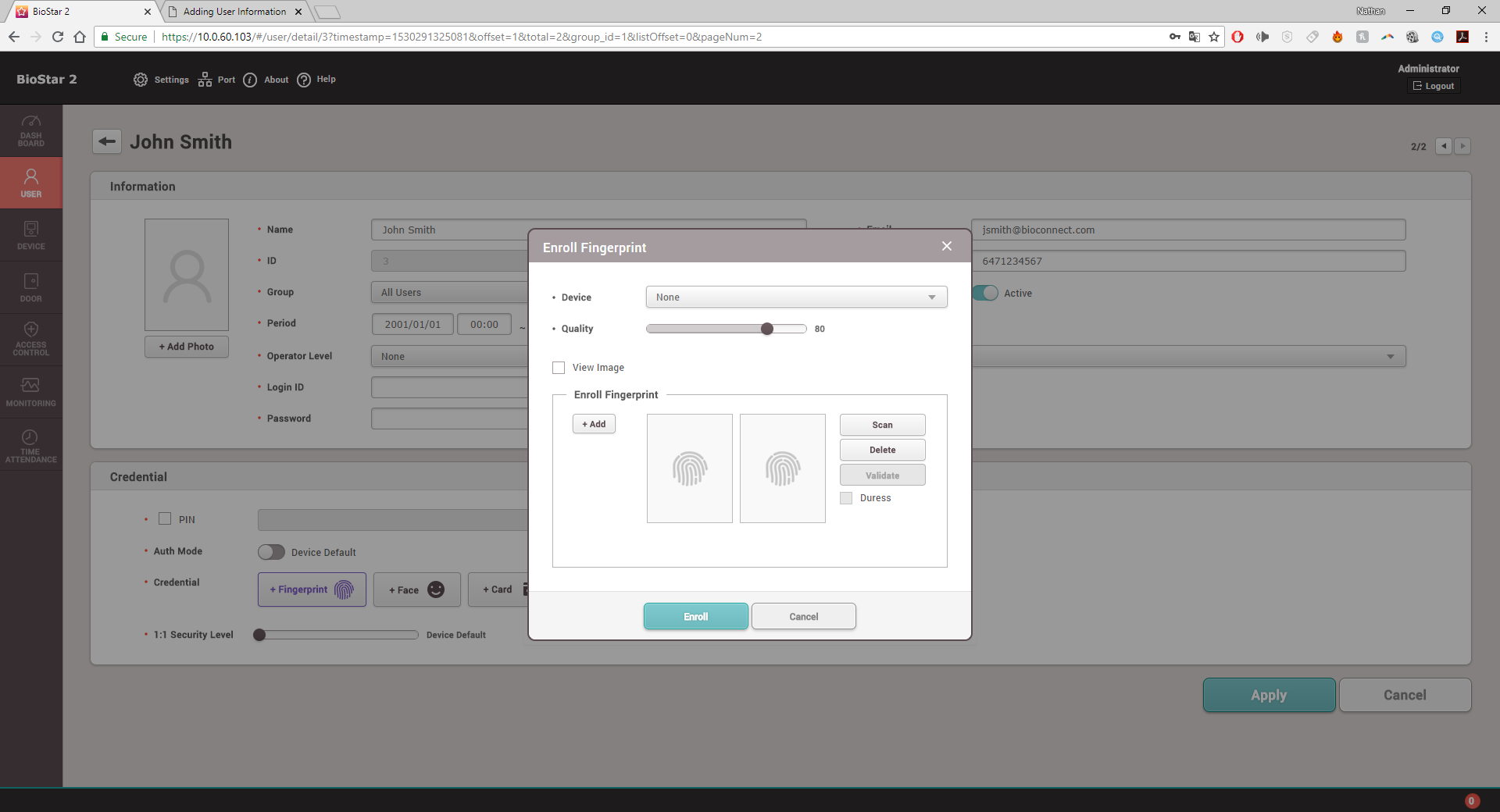The width and height of the screenshot is (1500, 812).
Task: Open Access Control in sidebar
Action: [x=31, y=339]
